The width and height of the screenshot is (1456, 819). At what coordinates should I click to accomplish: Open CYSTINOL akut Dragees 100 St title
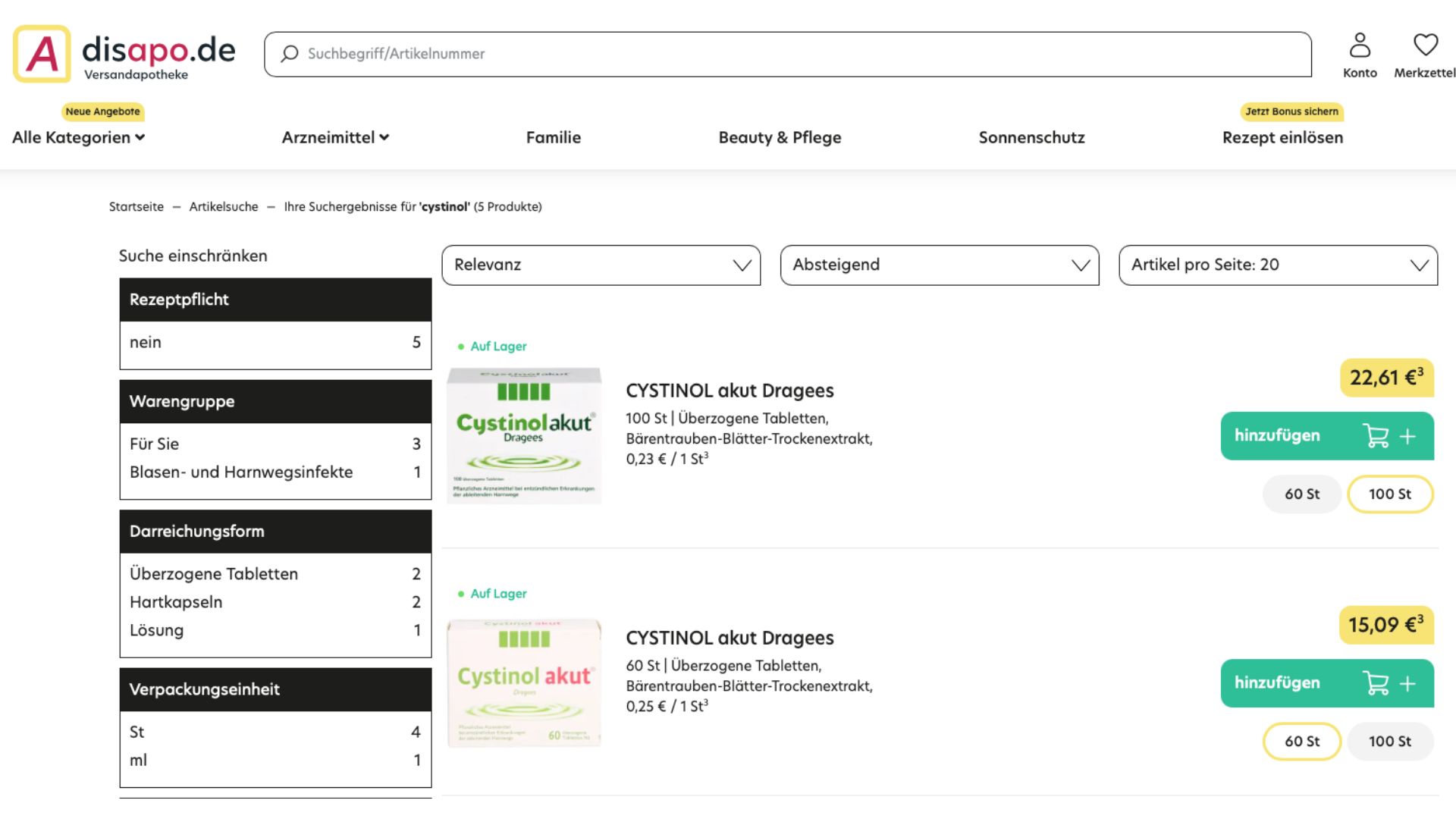pos(729,391)
